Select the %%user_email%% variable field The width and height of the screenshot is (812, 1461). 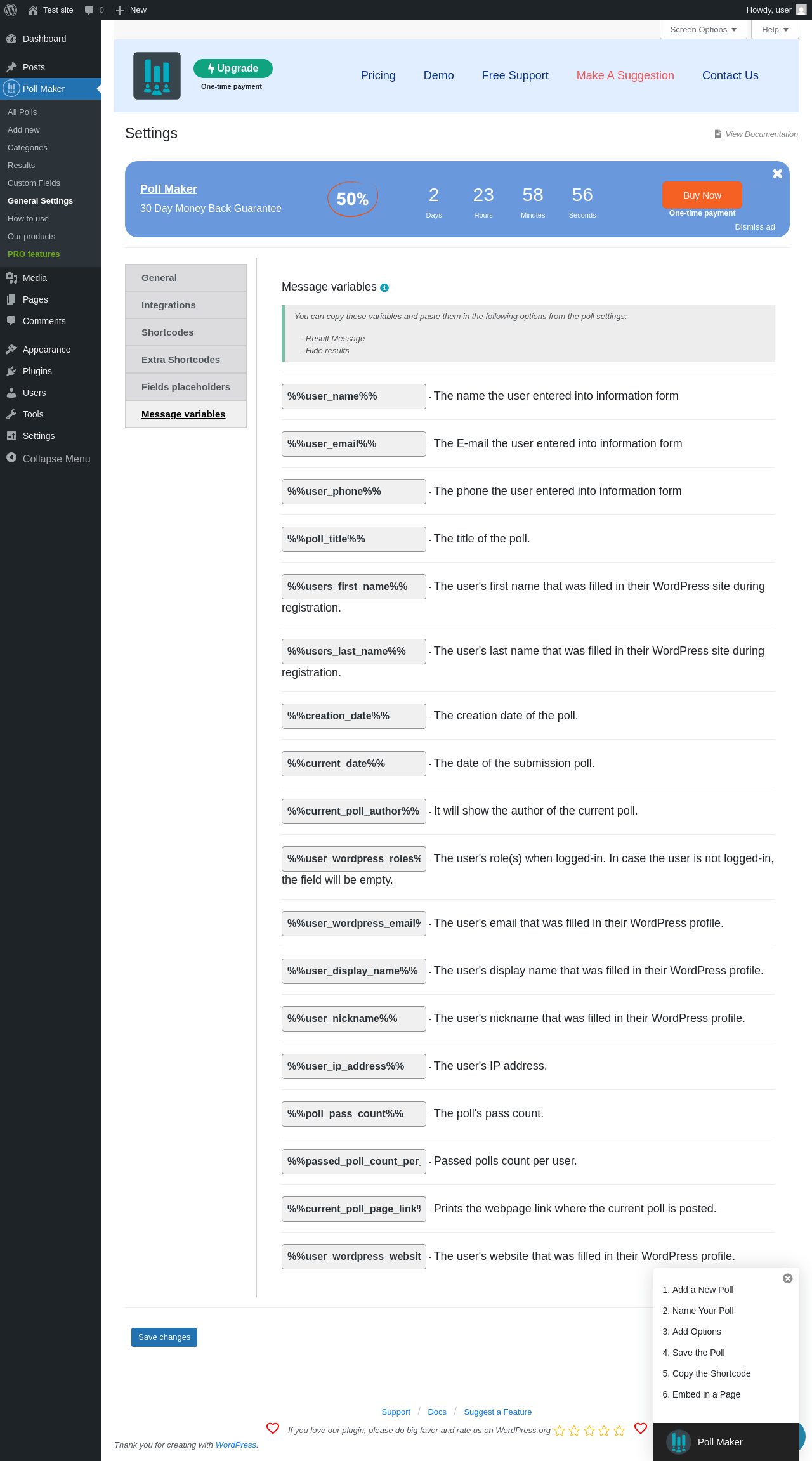pyautogui.click(x=353, y=444)
